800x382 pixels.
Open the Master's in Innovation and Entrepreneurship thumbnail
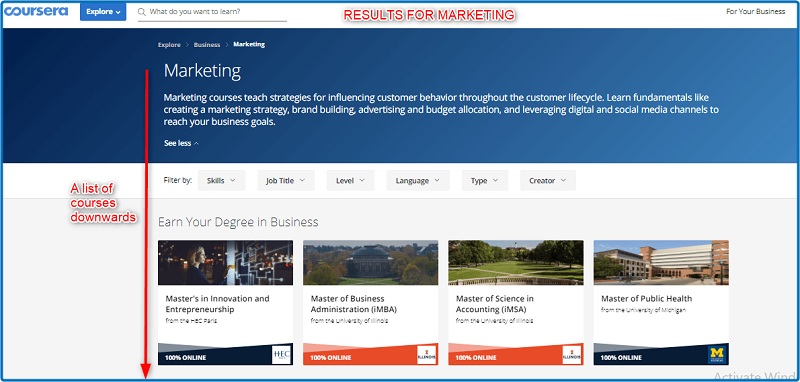point(226,263)
